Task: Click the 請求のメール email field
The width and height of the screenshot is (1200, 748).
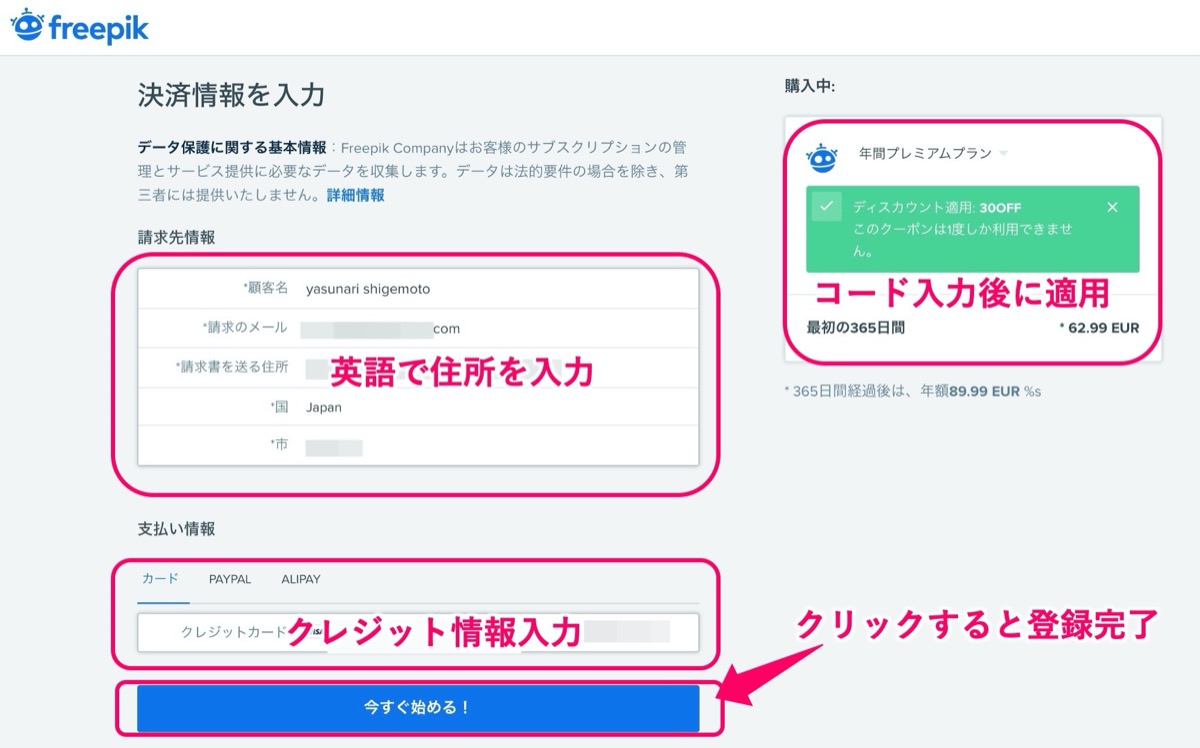Action: 418,328
